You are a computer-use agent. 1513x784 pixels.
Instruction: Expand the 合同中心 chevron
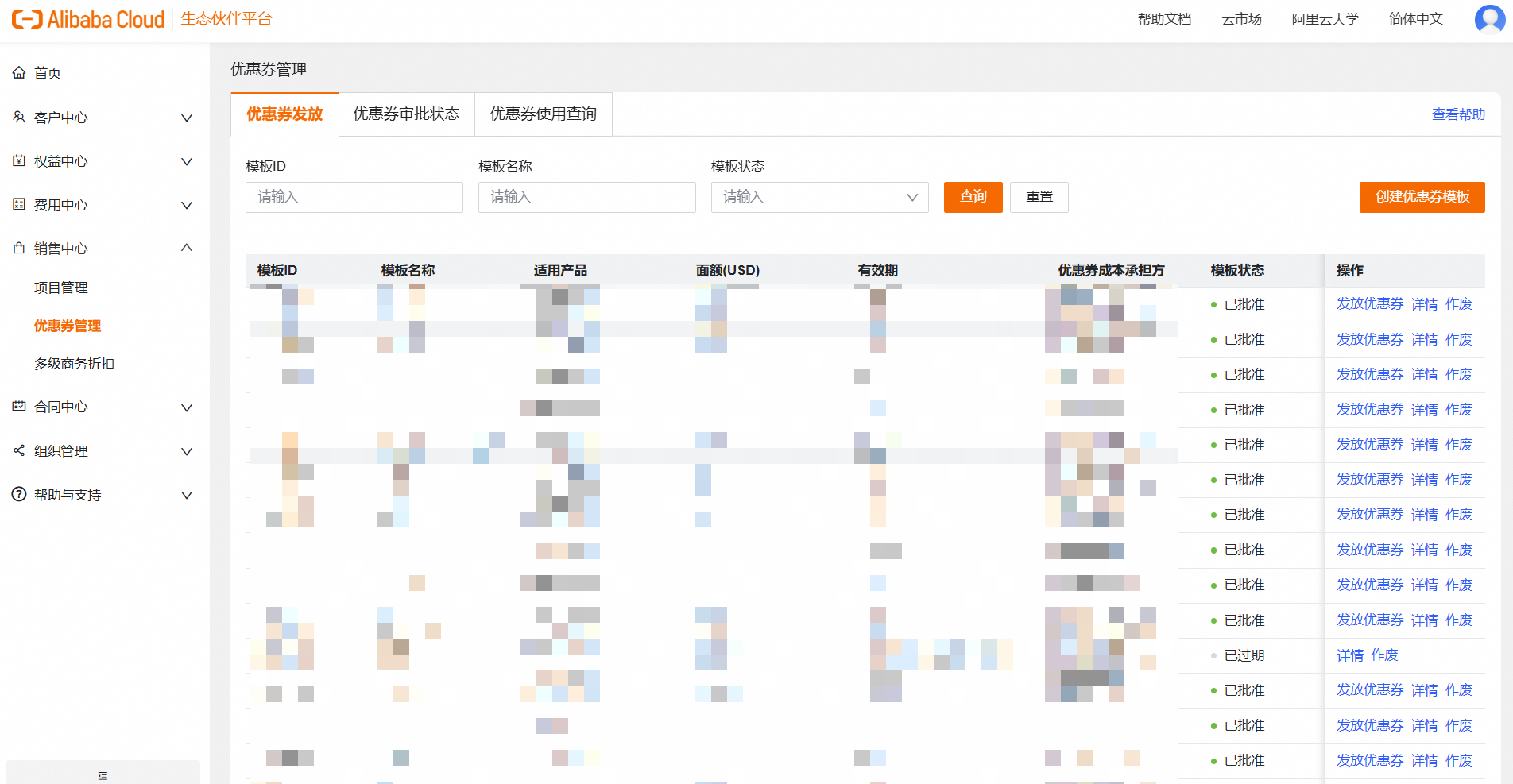pos(187,407)
